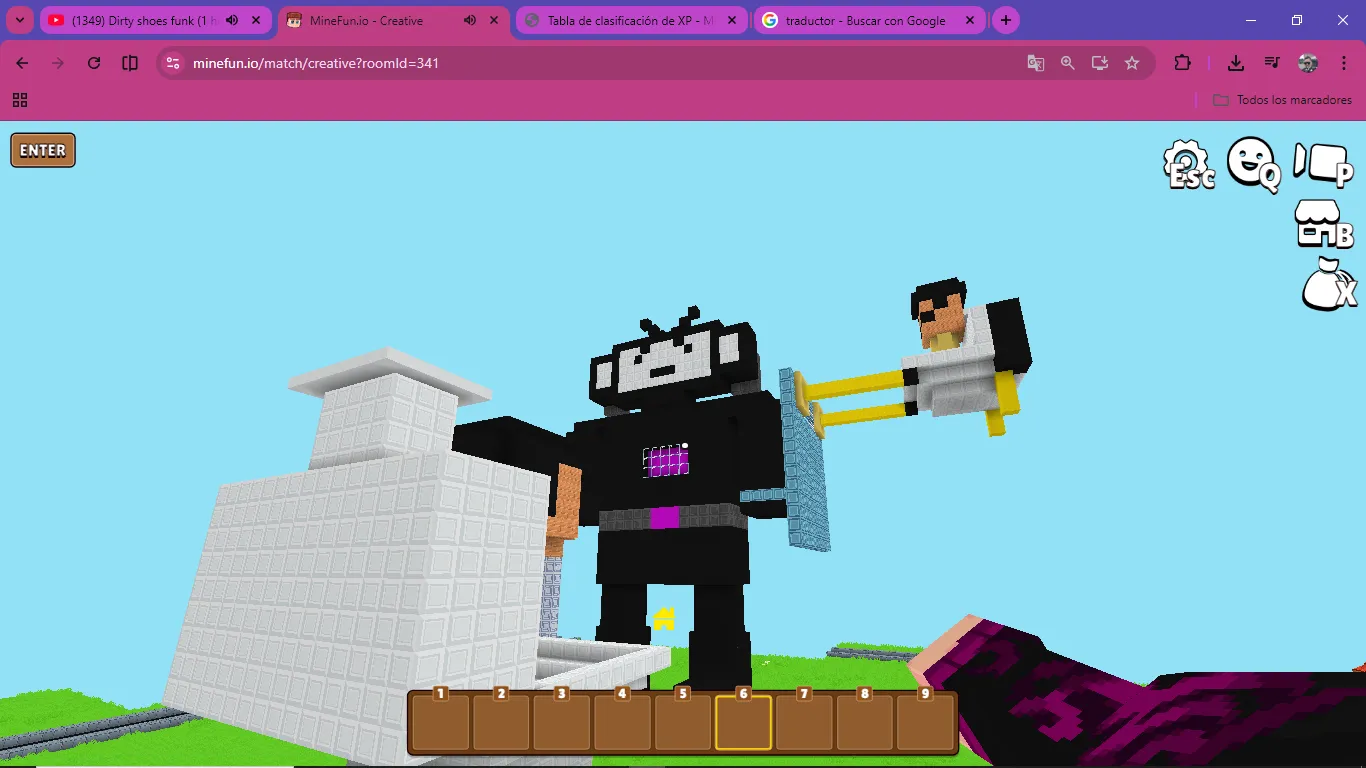Translate this page icon

tap(1036, 63)
